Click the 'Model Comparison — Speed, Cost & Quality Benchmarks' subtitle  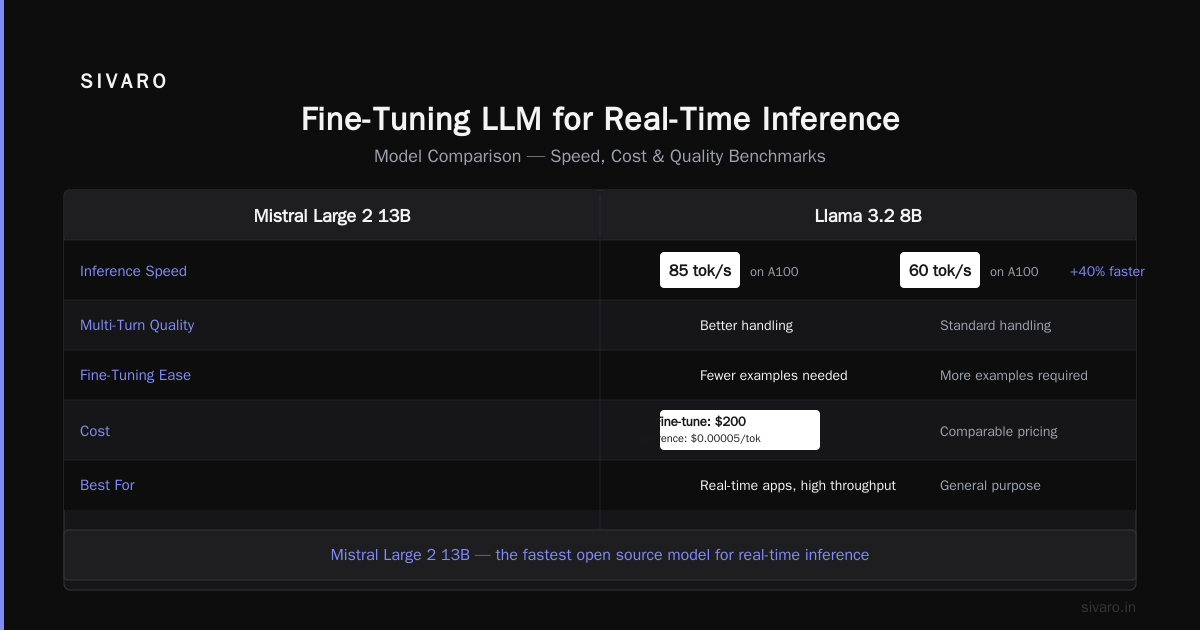click(x=600, y=157)
